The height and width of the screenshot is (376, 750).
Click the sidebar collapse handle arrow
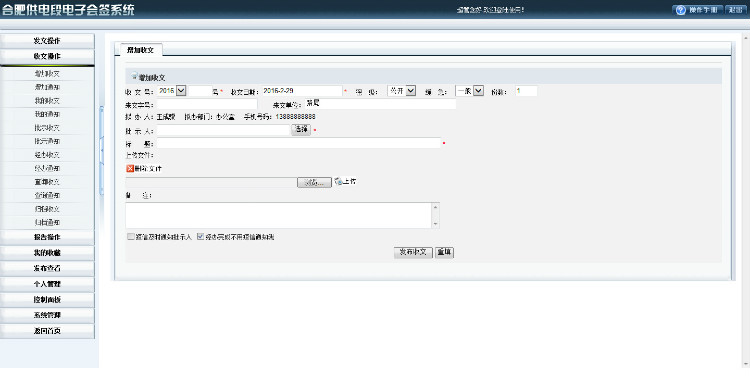click(x=101, y=151)
